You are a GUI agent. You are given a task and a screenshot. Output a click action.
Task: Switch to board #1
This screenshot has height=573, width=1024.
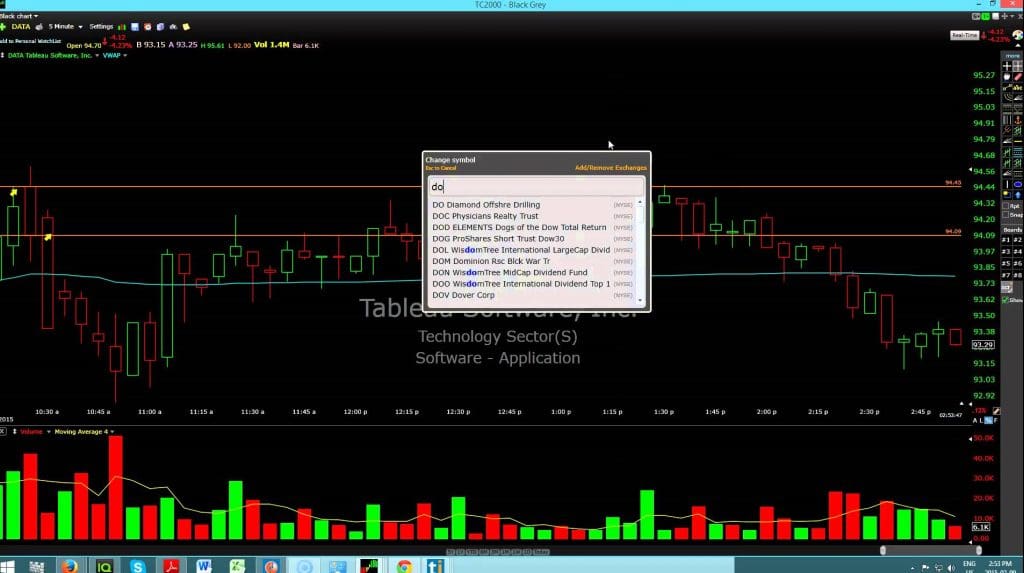1006,240
